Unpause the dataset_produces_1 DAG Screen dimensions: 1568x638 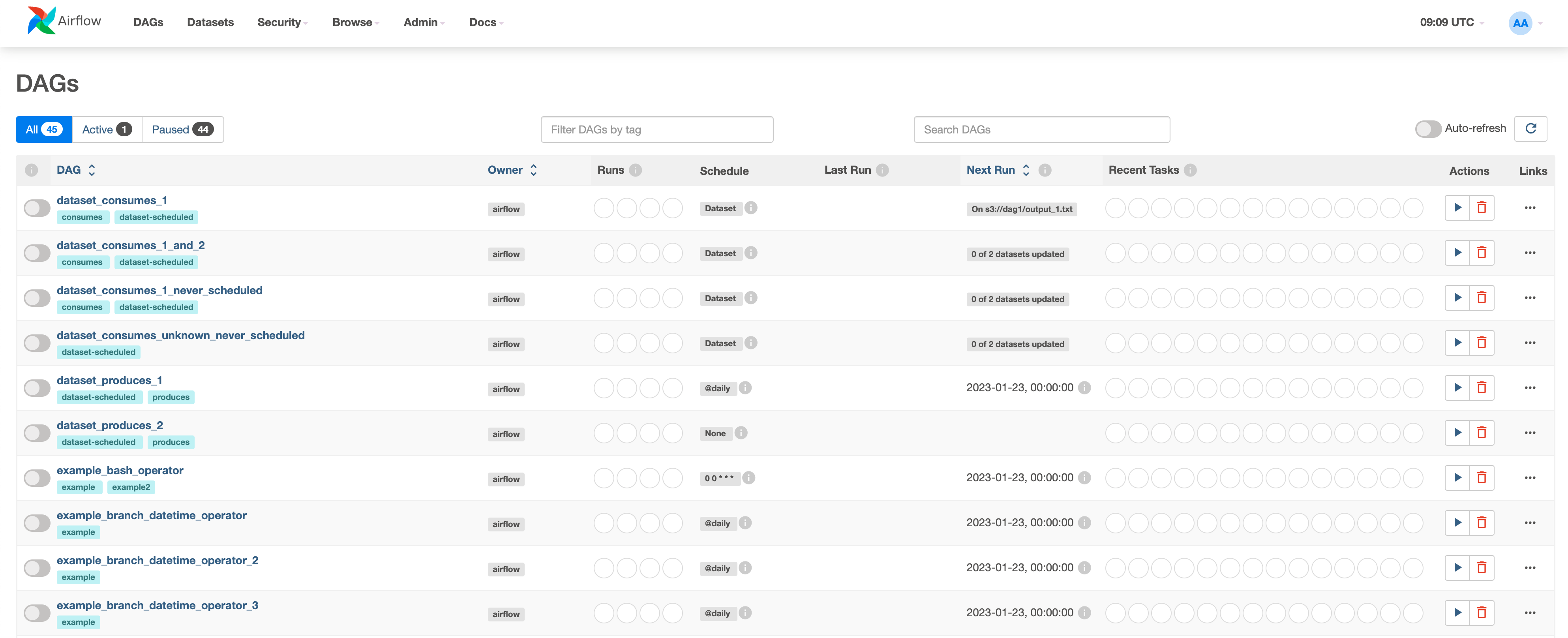click(37, 388)
